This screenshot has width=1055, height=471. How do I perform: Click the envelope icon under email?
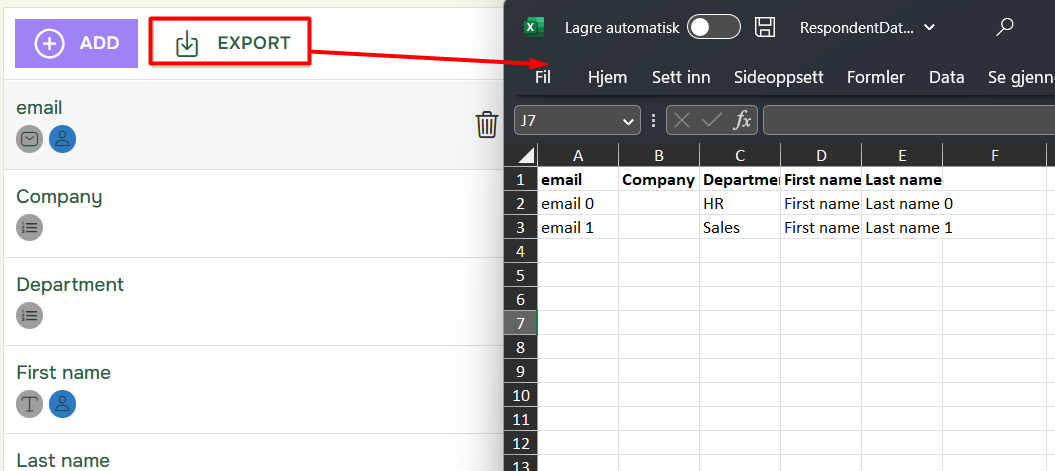click(x=30, y=139)
